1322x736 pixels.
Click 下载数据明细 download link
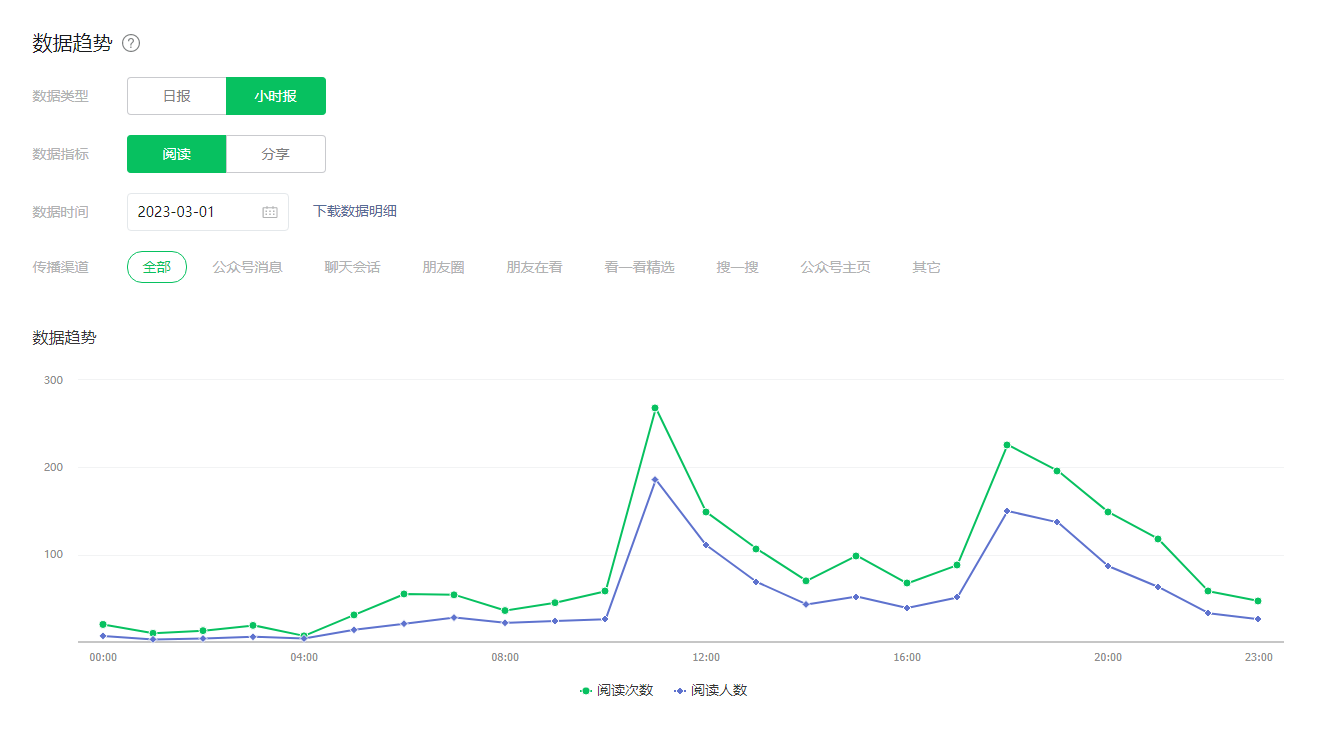tap(355, 211)
